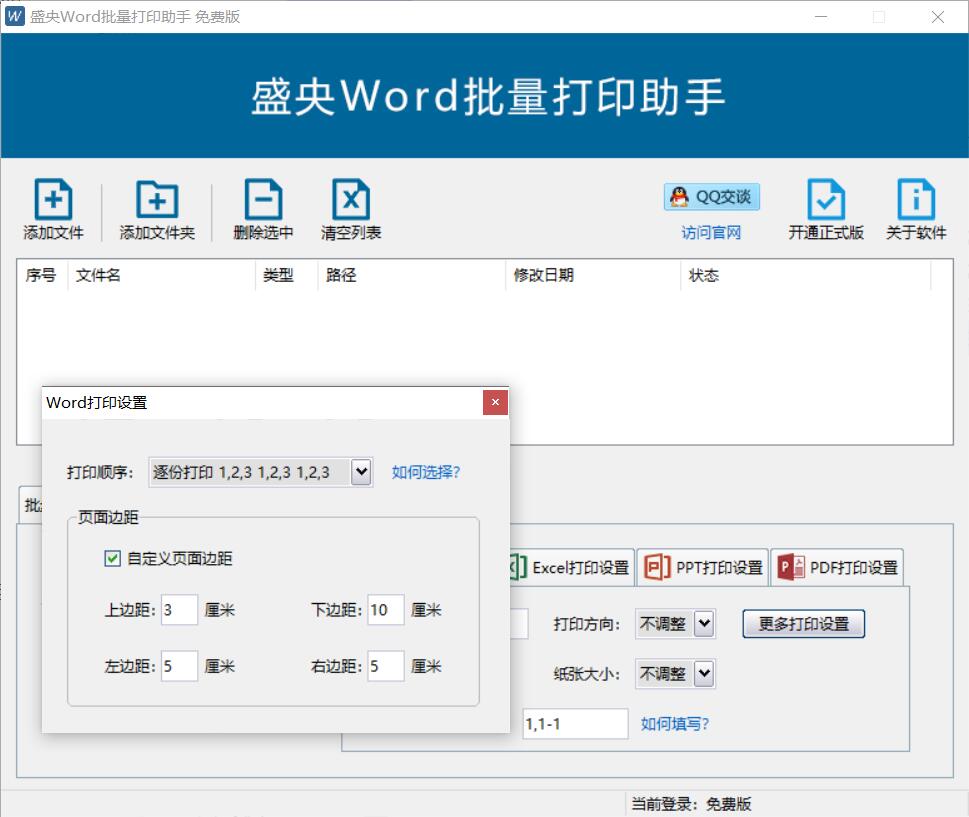Click the 下边距 input field
969x817 pixels.
(386, 610)
